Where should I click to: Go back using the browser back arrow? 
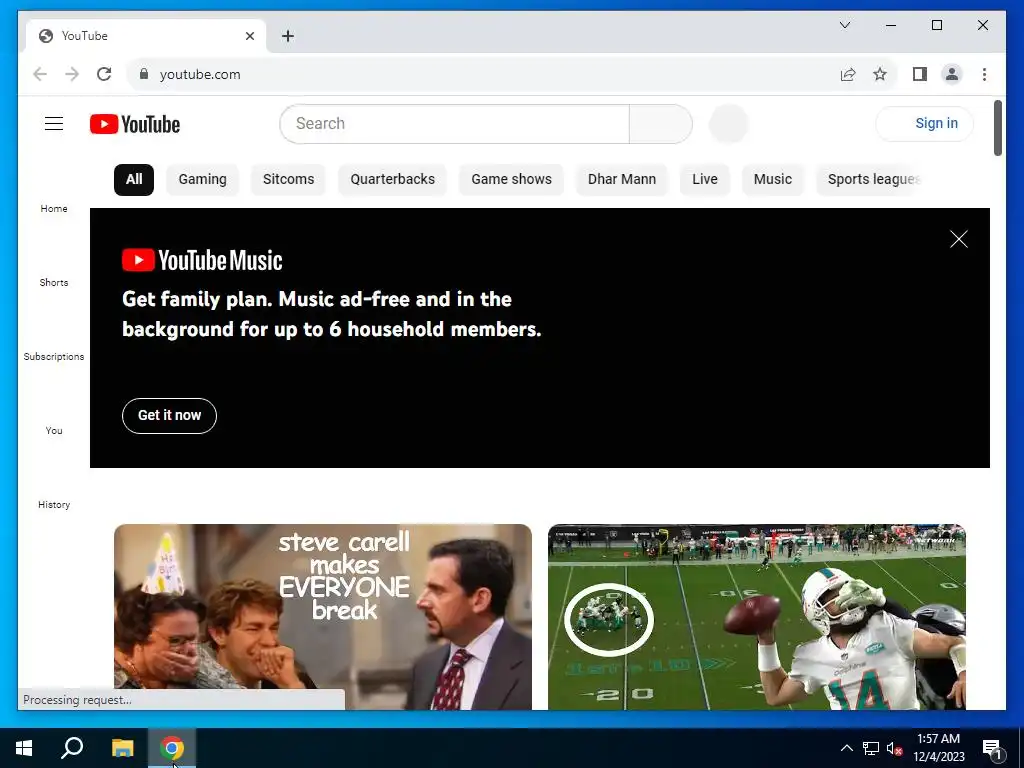(40, 74)
